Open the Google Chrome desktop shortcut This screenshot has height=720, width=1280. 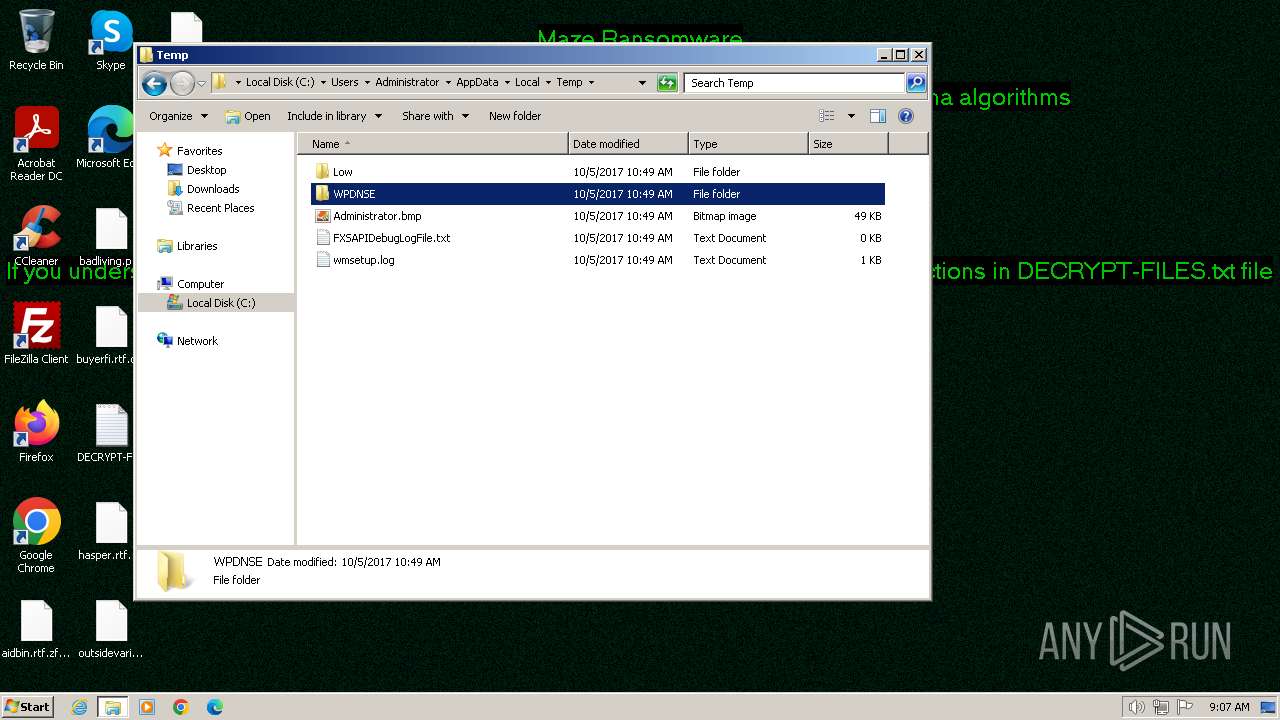pyautogui.click(x=36, y=536)
